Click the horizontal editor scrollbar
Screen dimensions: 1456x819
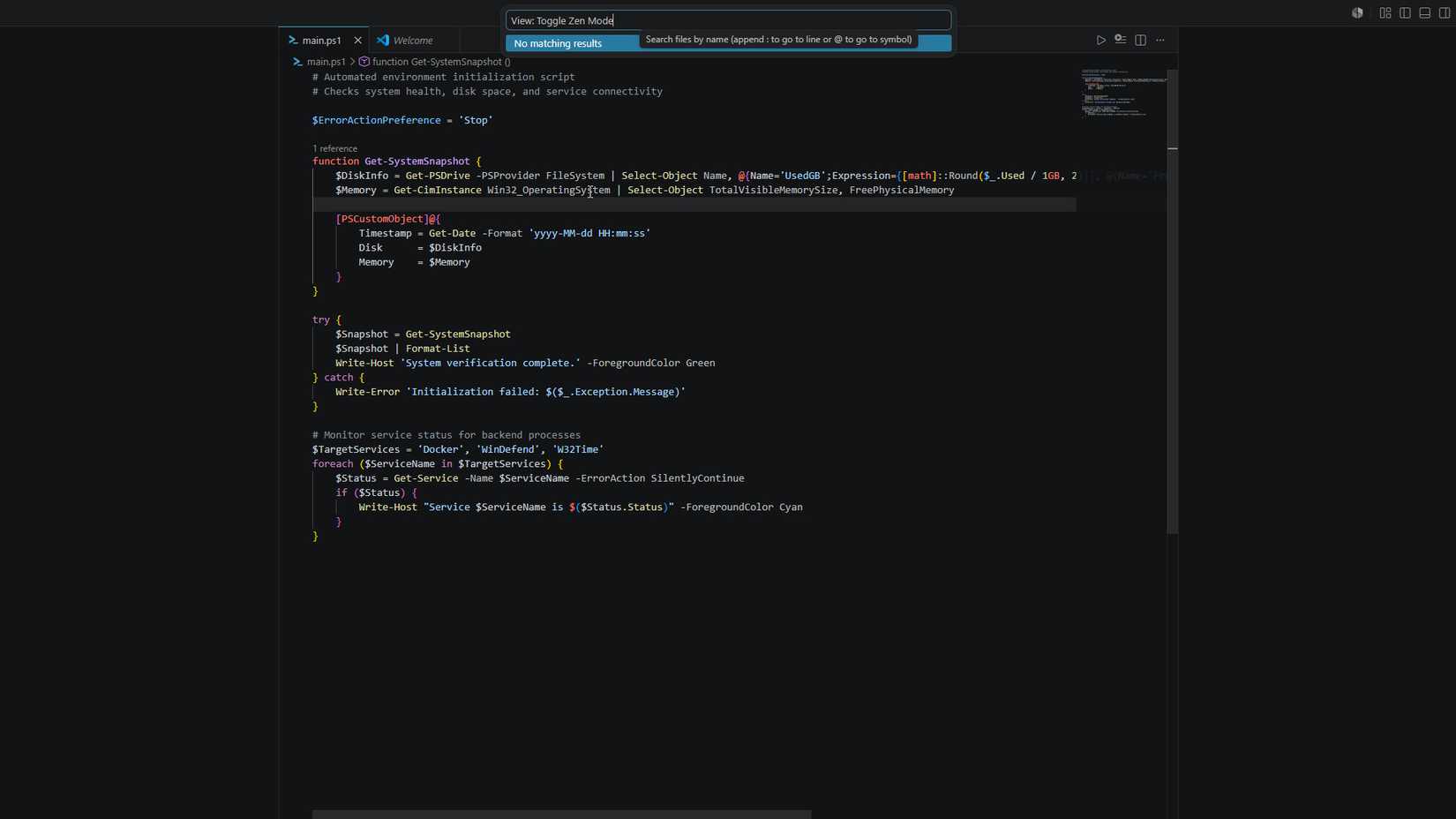tap(561, 814)
